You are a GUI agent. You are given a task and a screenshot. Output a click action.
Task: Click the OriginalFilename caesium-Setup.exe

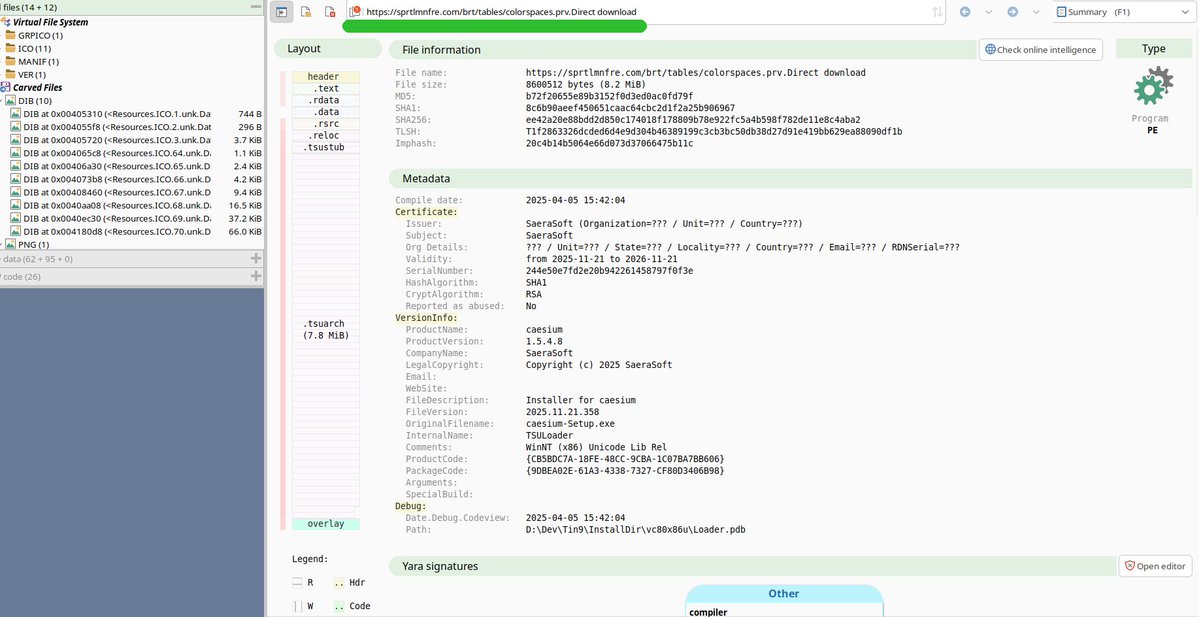click(570, 424)
